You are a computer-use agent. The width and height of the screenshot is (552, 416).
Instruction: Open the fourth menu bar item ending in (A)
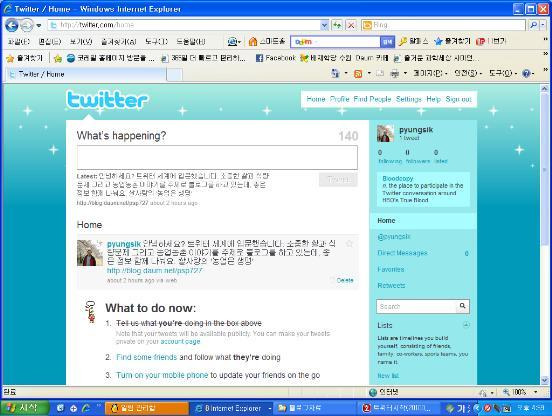click(119, 42)
